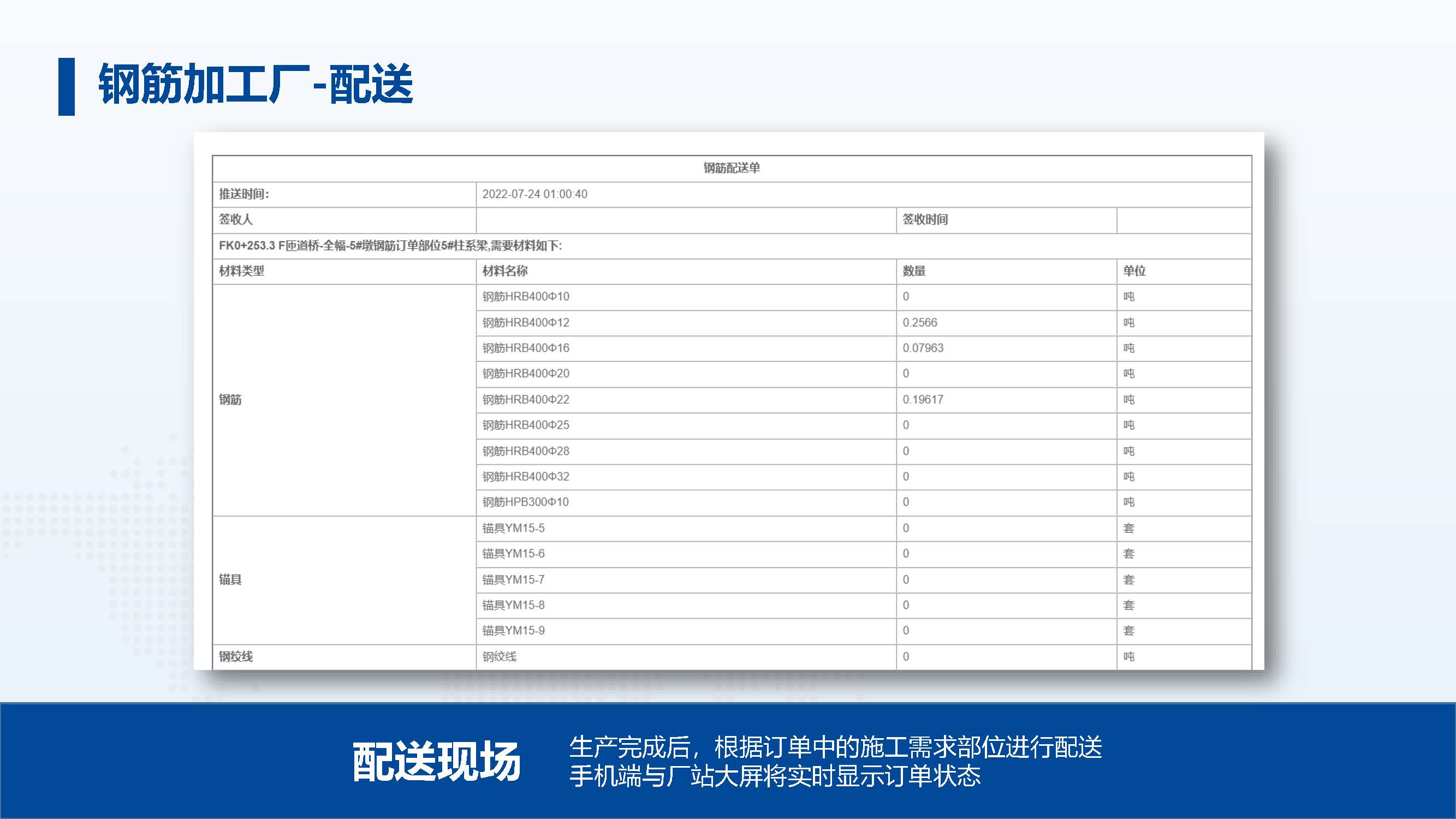Select the empty 签收人 field
The width and height of the screenshot is (1456, 819).
pyautogui.click(x=685, y=220)
